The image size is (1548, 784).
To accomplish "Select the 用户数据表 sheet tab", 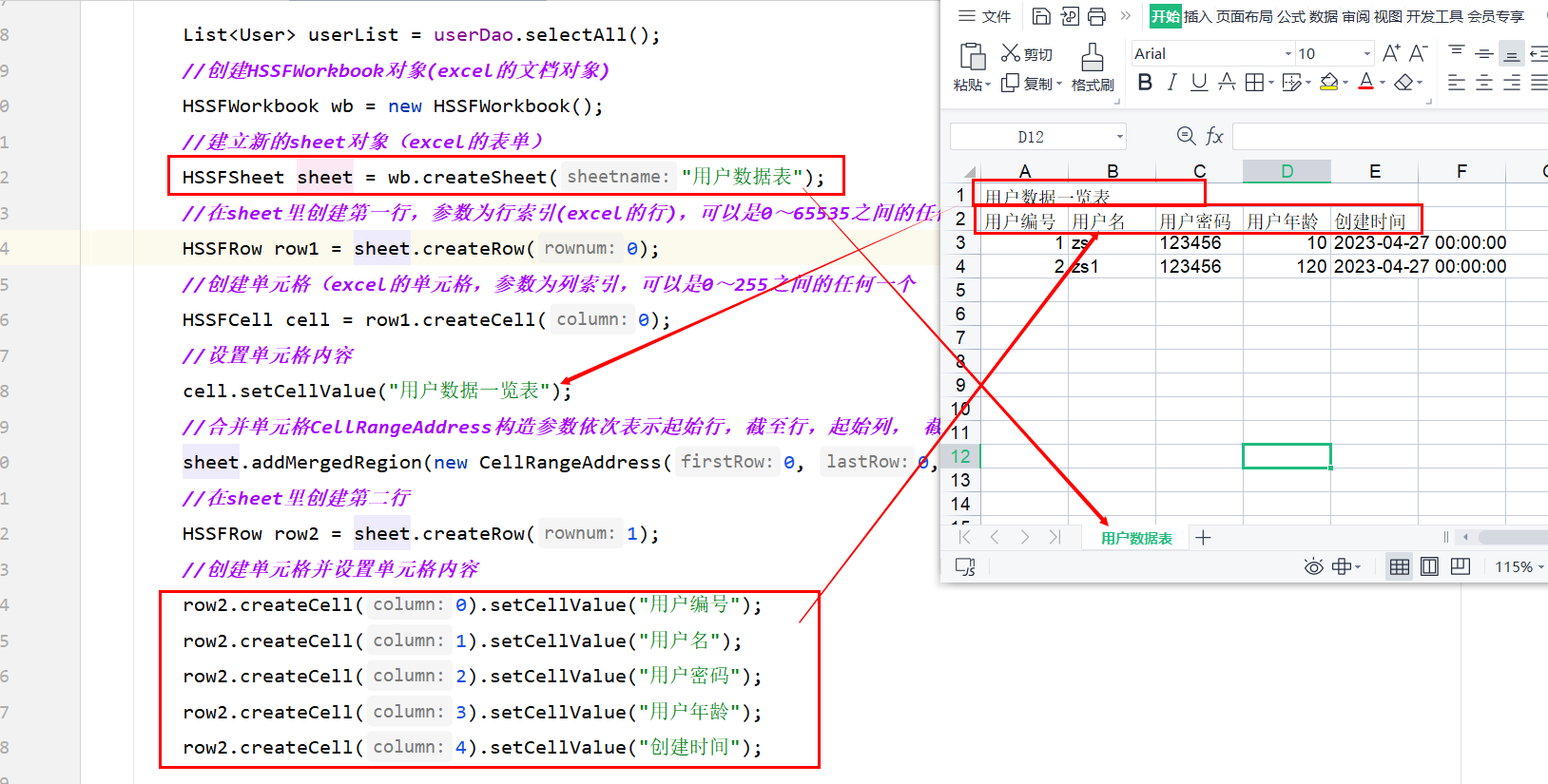I will 1136,538.
